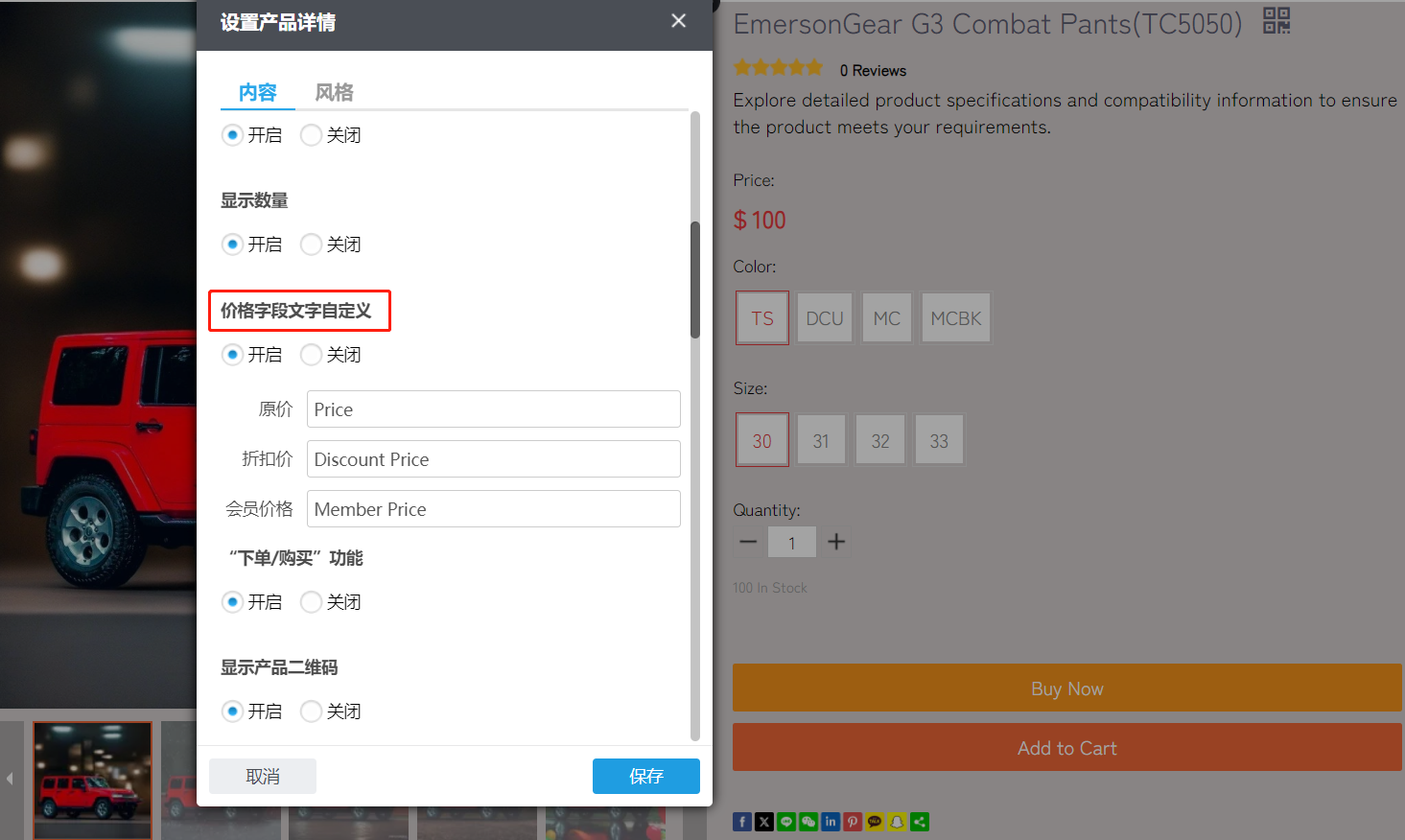Select size 32 for the pants
Image resolution: width=1405 pixels, height=840 pixels.
[879, 439]
